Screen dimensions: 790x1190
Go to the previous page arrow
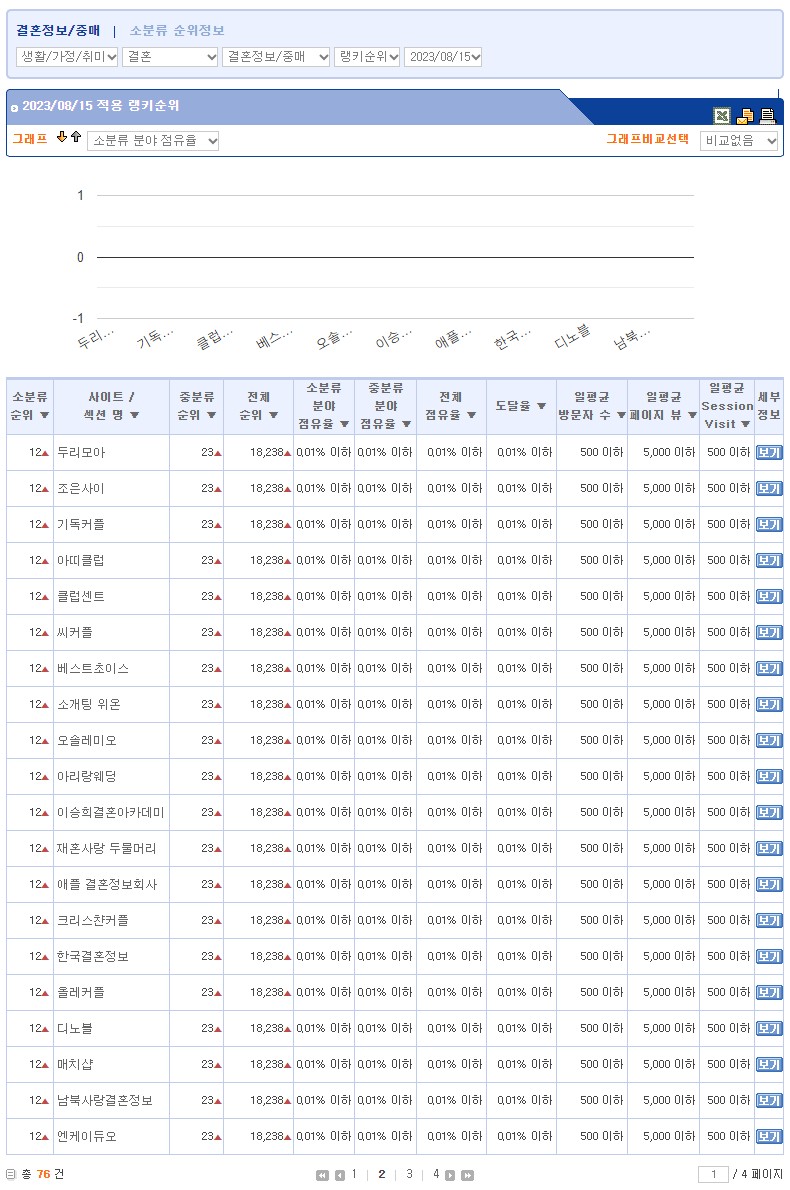pos(339,1175)
